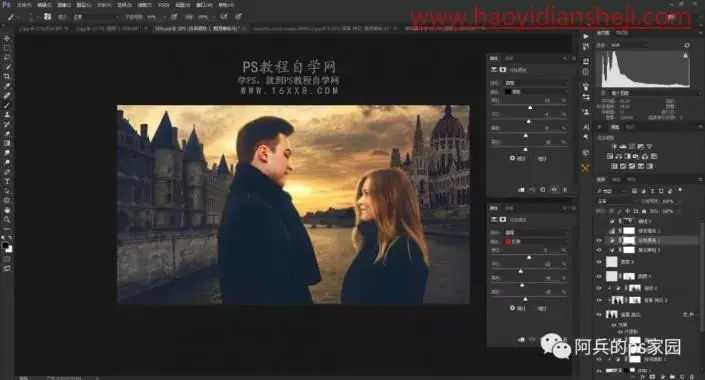705x380 pixels.
Task: Click the foreground color swatch
Action: pos(5,245)
